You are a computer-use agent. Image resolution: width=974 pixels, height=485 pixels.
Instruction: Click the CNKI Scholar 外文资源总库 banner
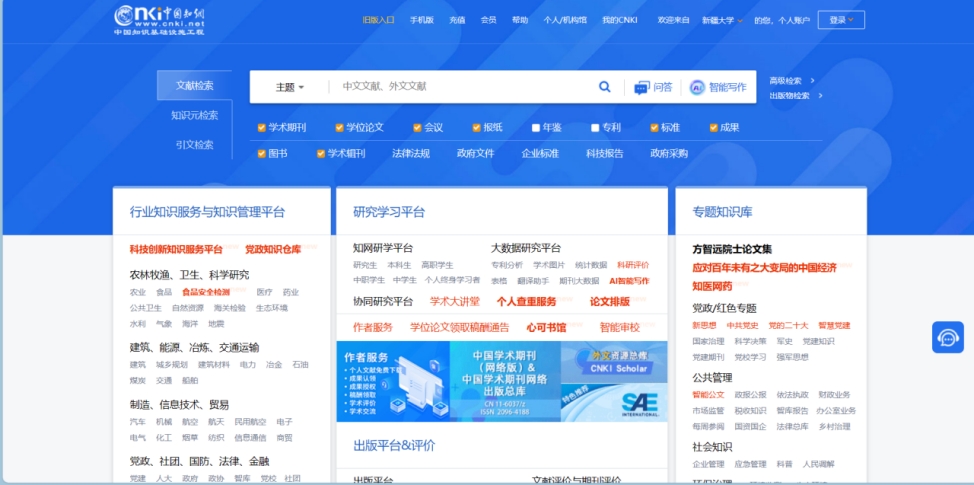pos(614,361)
